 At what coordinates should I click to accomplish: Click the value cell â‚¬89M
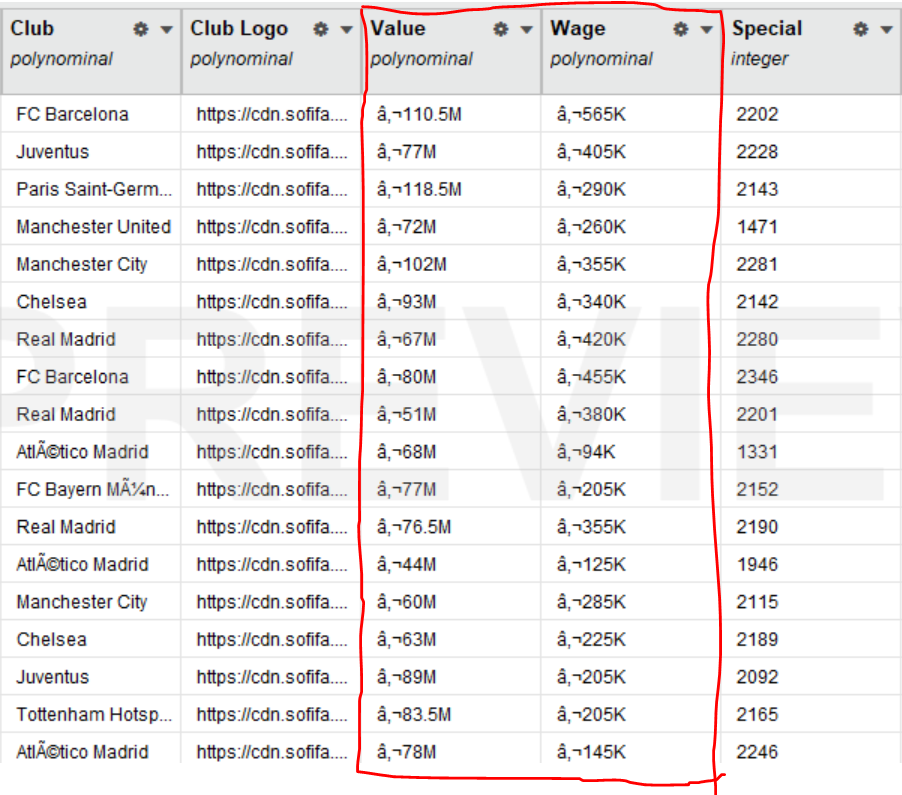pyautogui.click(x=407, y=677)
